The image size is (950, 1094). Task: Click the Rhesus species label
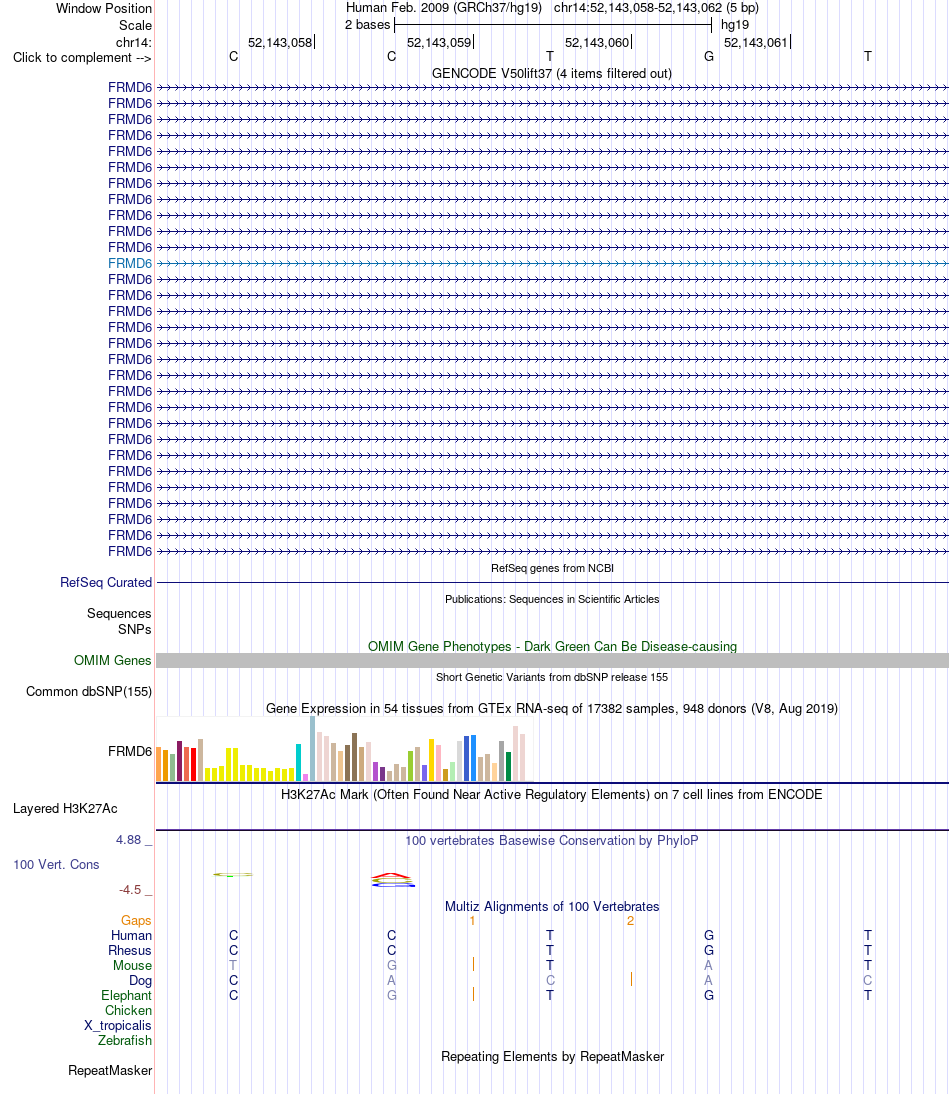click(130, 950)
